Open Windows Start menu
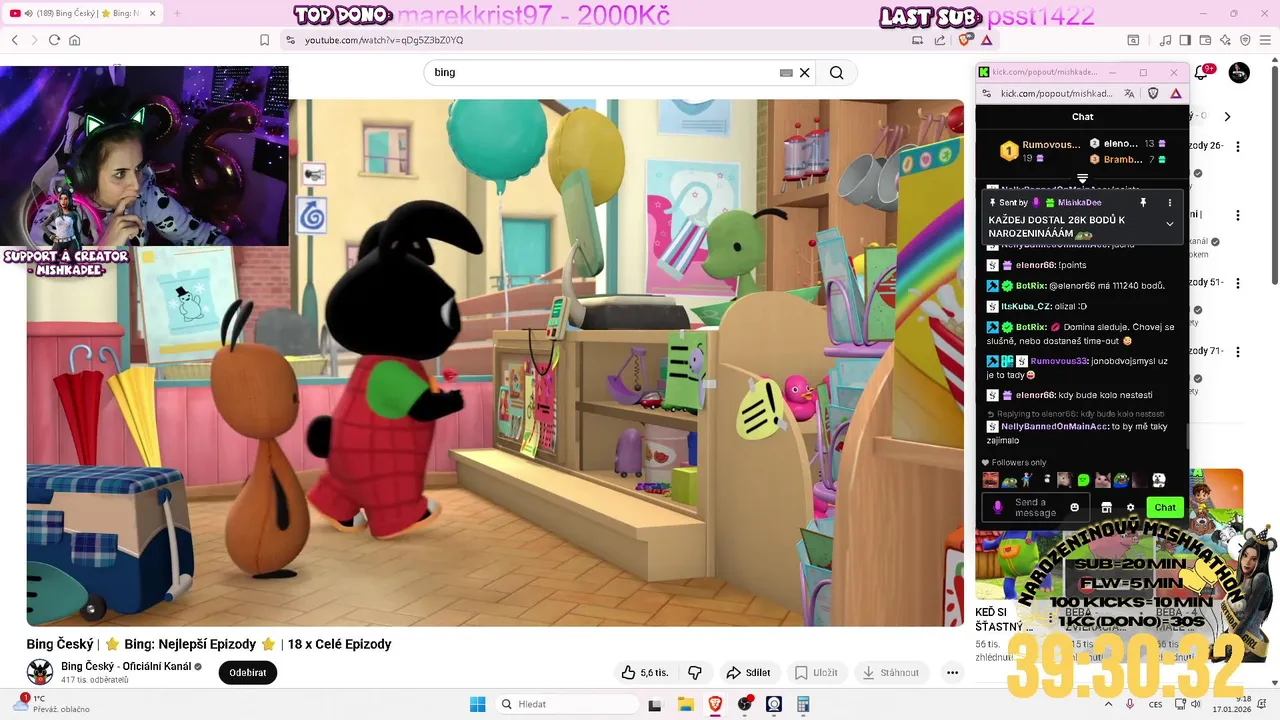Screen dimensions: 1280x720 pos(478,704)
